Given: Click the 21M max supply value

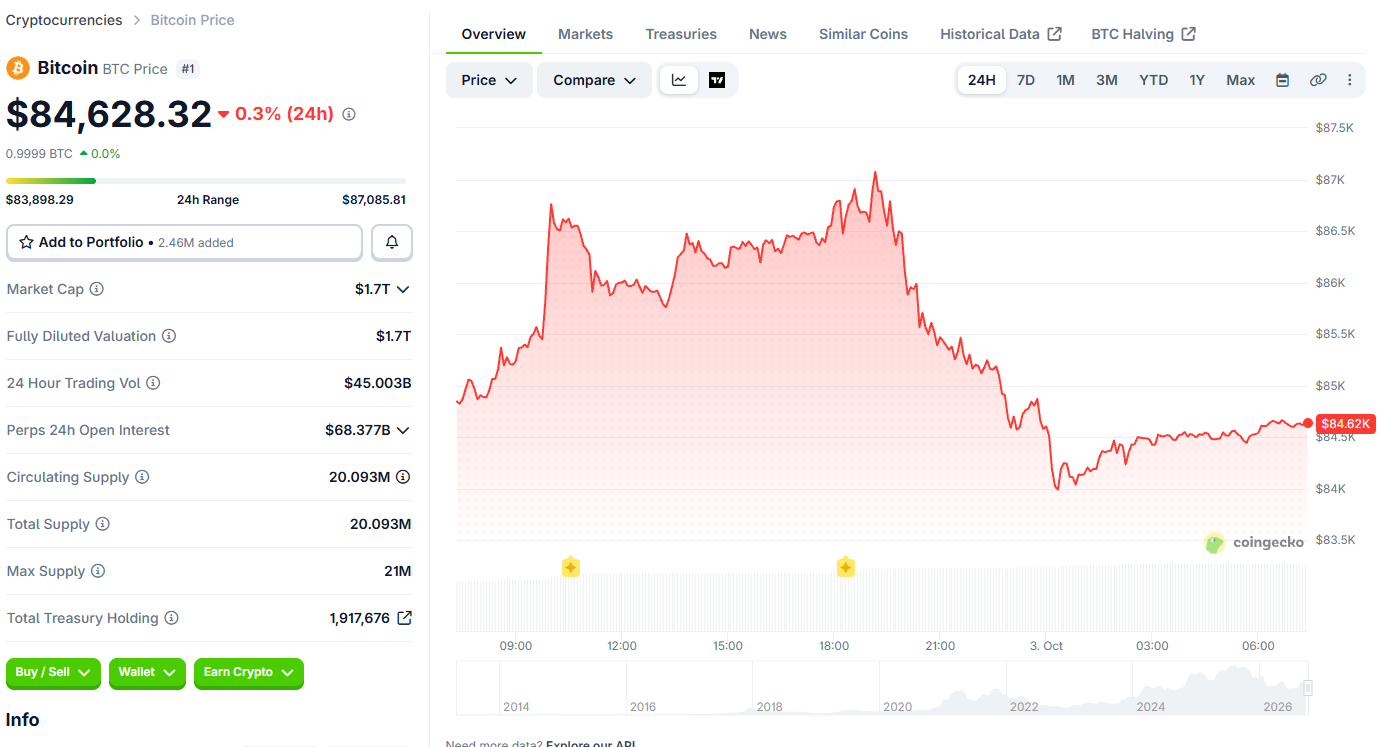Looking at the screenshot, I should pyautogui.click(x=398, y=571).
